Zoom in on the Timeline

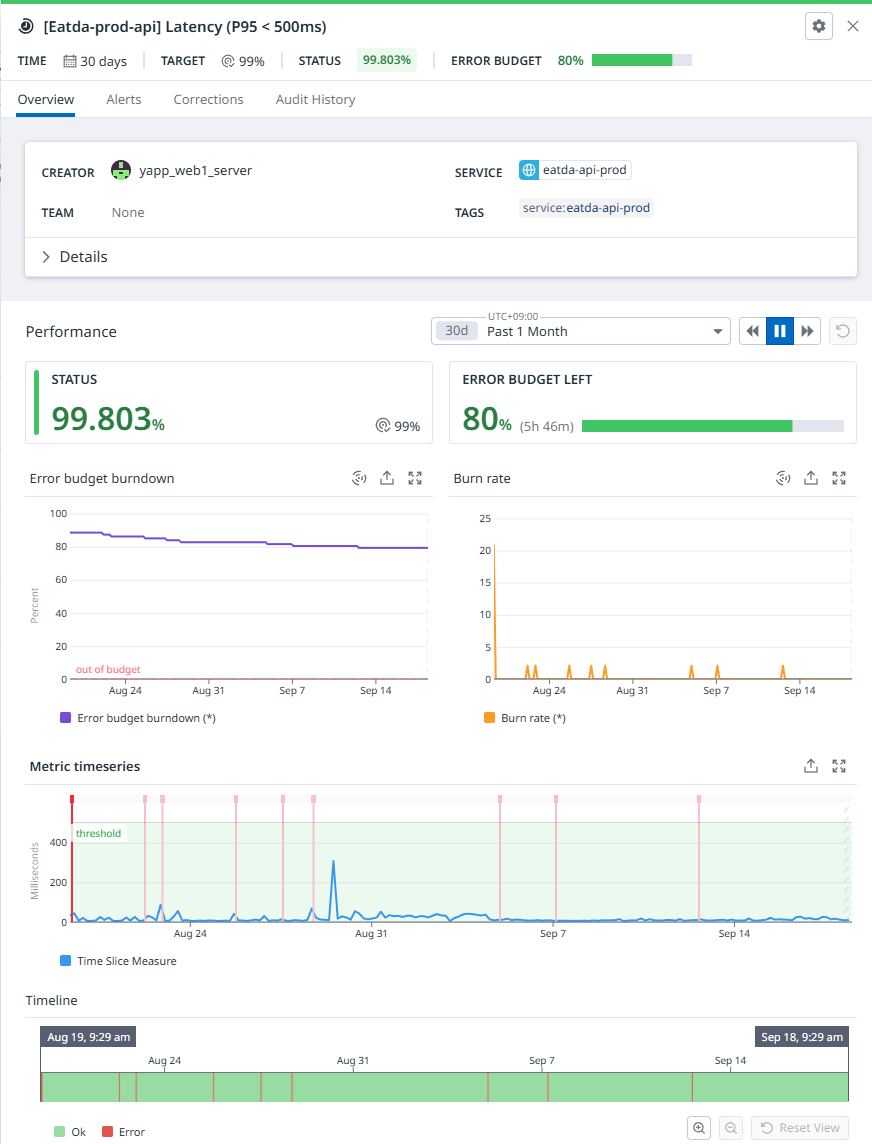(x=699, y=1128)
